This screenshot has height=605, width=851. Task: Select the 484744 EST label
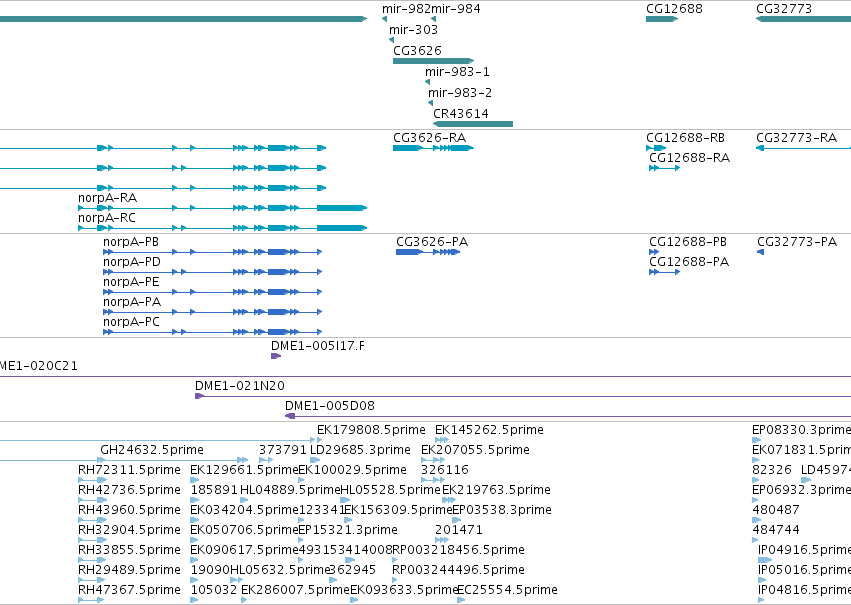click(x=776, y=531)
